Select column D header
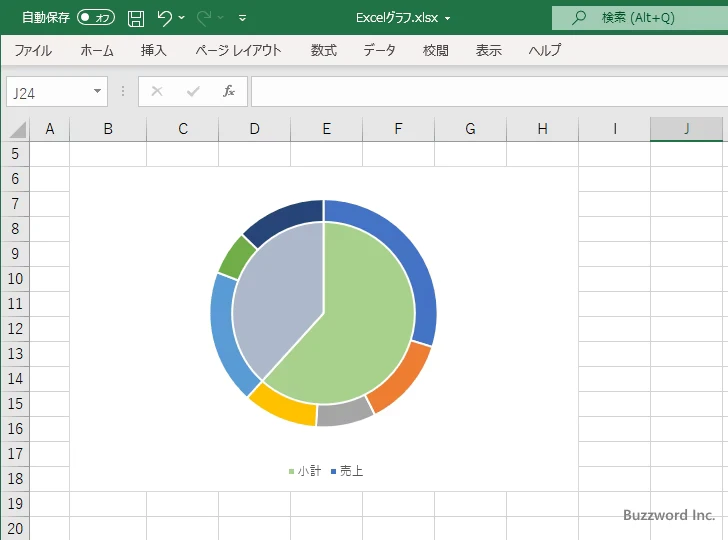The height and width of the screenshot is (540, 728). [254, 129]
